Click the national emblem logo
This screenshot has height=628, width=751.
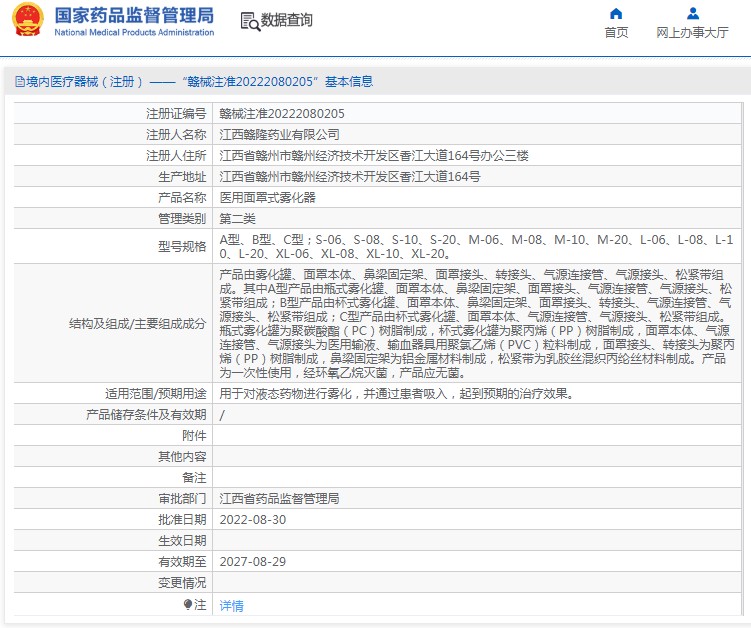pos(28,21)
